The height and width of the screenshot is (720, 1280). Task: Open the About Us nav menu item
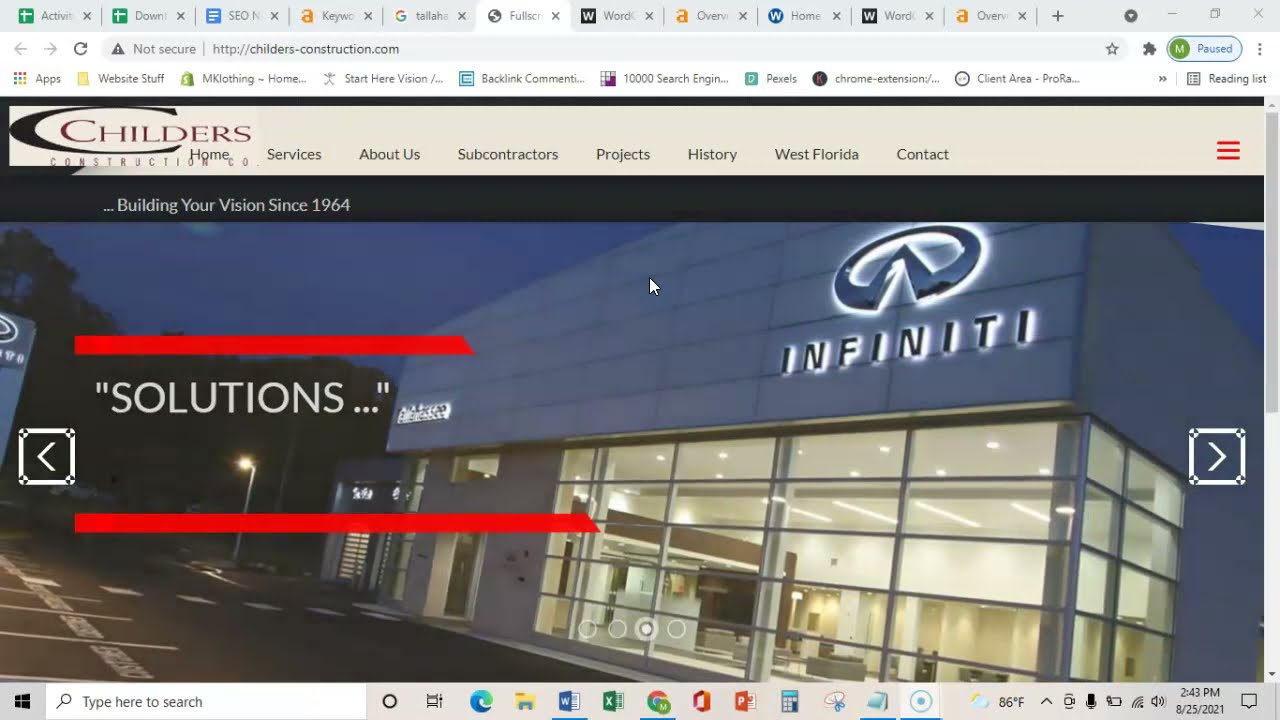tap(389, 154)
